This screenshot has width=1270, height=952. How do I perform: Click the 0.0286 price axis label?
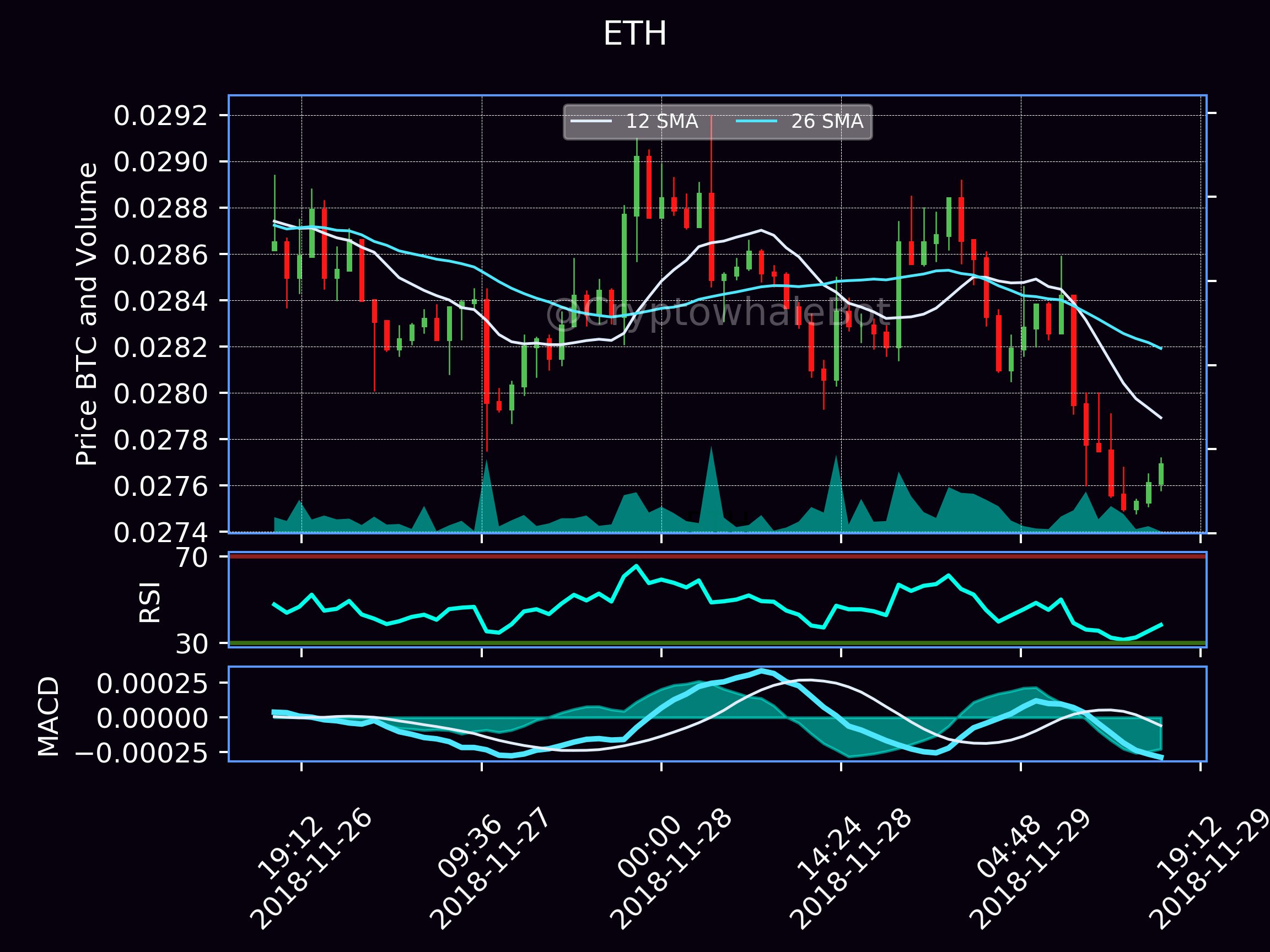pos(160,255)
